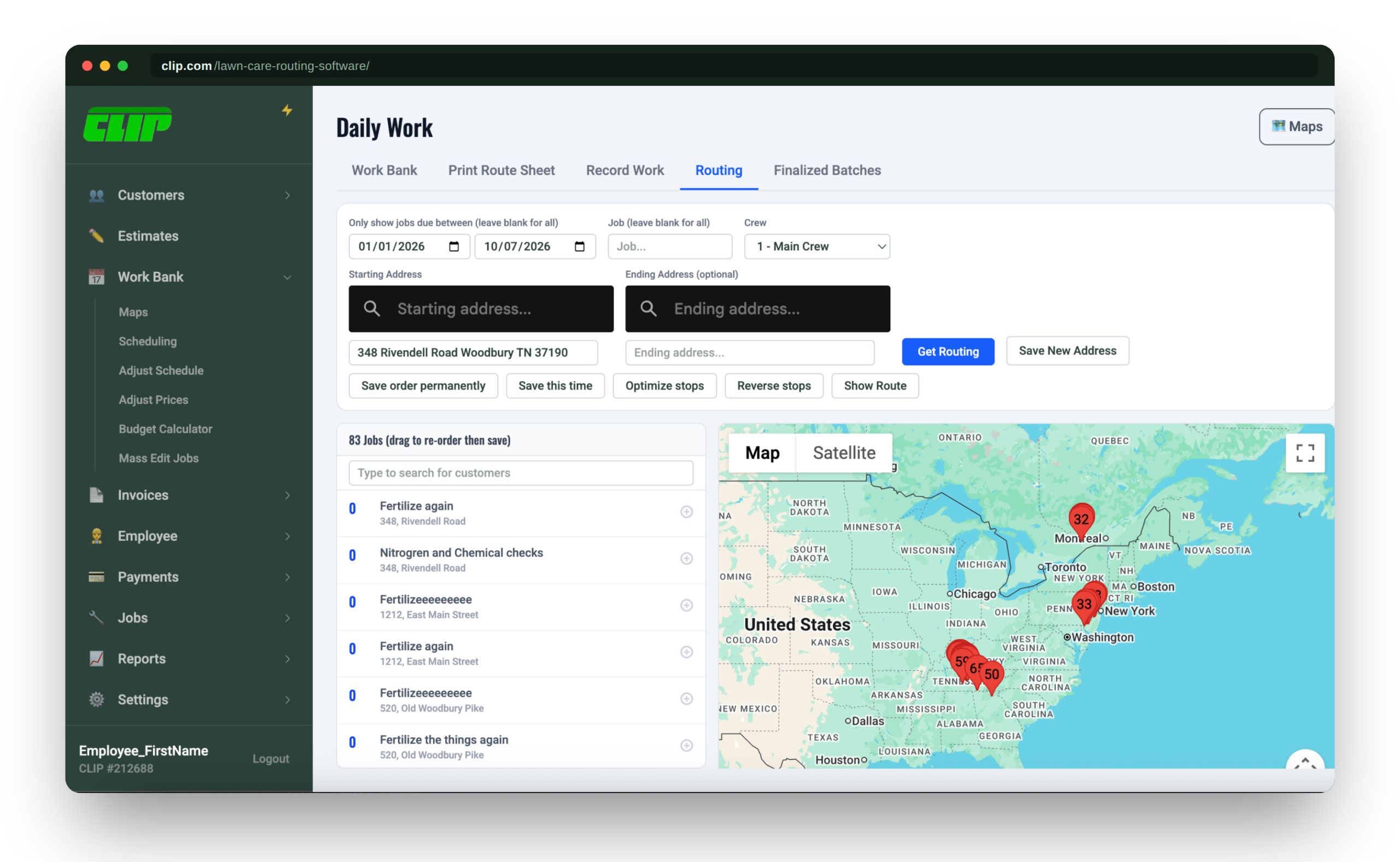
Task: Open calendar picker for the 01/01/2026 date
Action: (x=454, y=247)
